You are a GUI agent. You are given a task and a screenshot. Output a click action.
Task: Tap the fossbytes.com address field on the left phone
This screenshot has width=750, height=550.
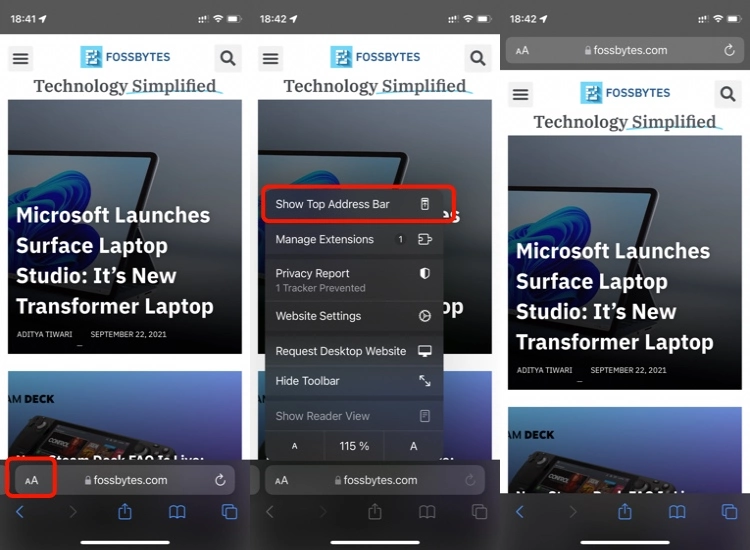[126, 480]
